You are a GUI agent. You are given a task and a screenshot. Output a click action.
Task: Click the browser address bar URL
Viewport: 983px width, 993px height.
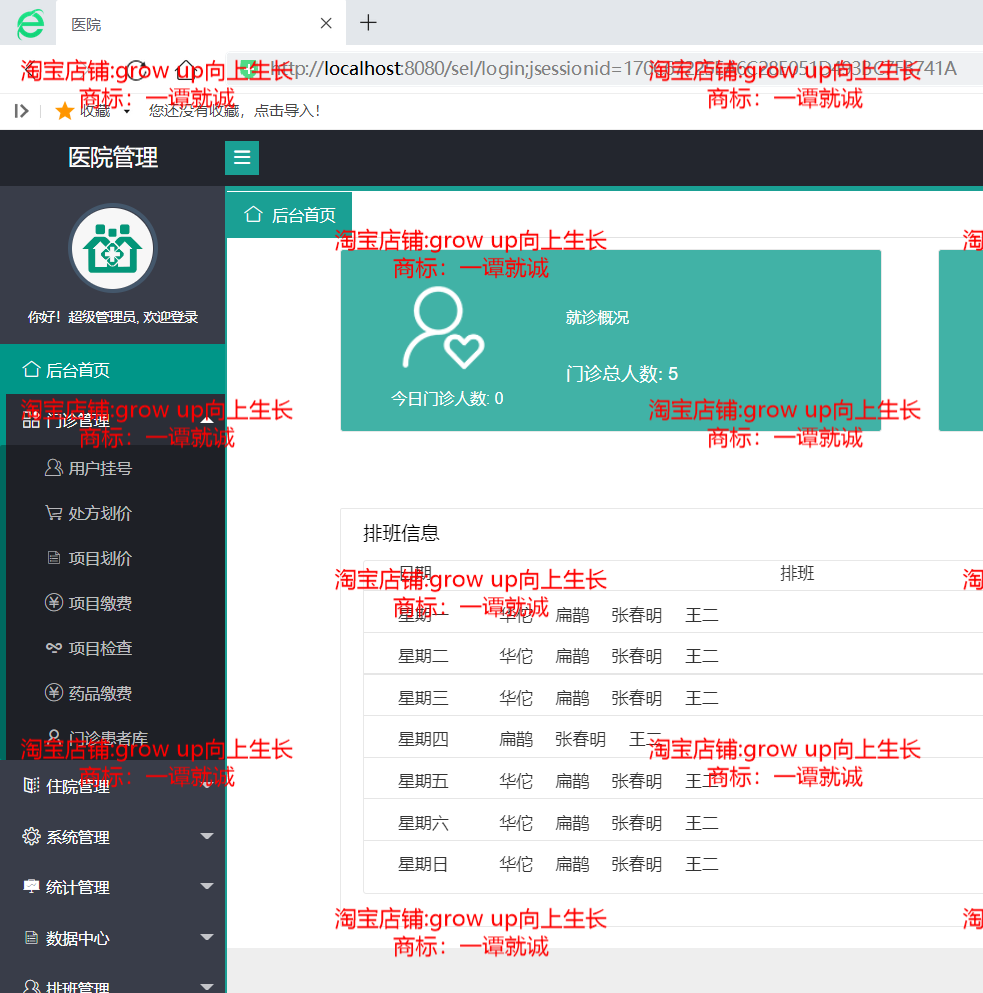click(x=613, y=68)
